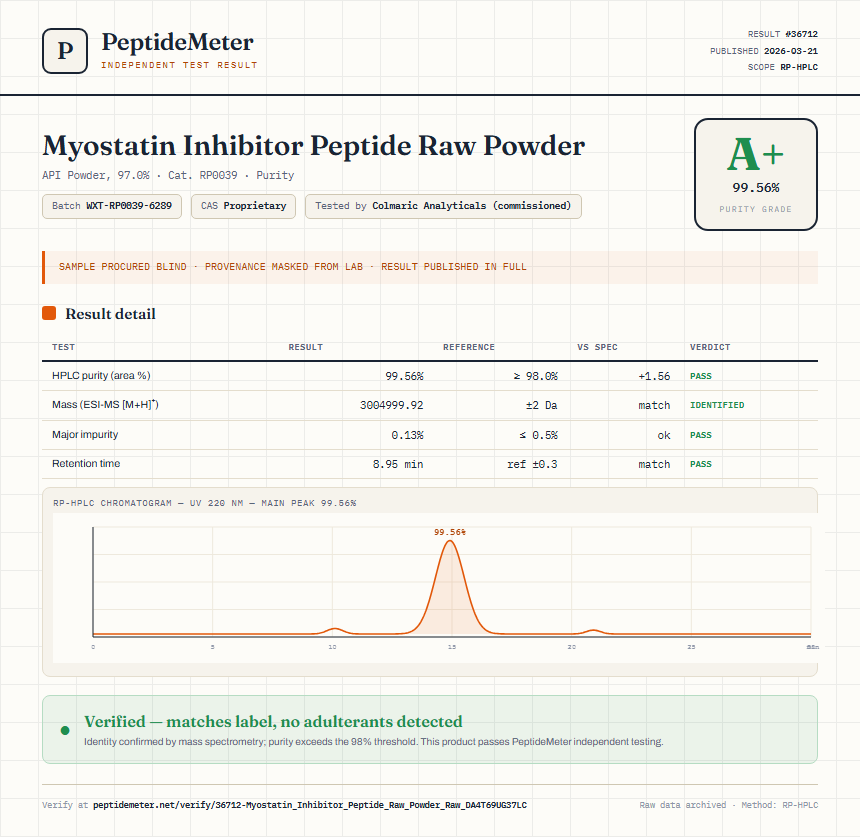Image resolution: width=860 pixels, height=837 pixels.
Task: Click the Tested by Colmaric Analyticals tag
Action: (443, 206)
